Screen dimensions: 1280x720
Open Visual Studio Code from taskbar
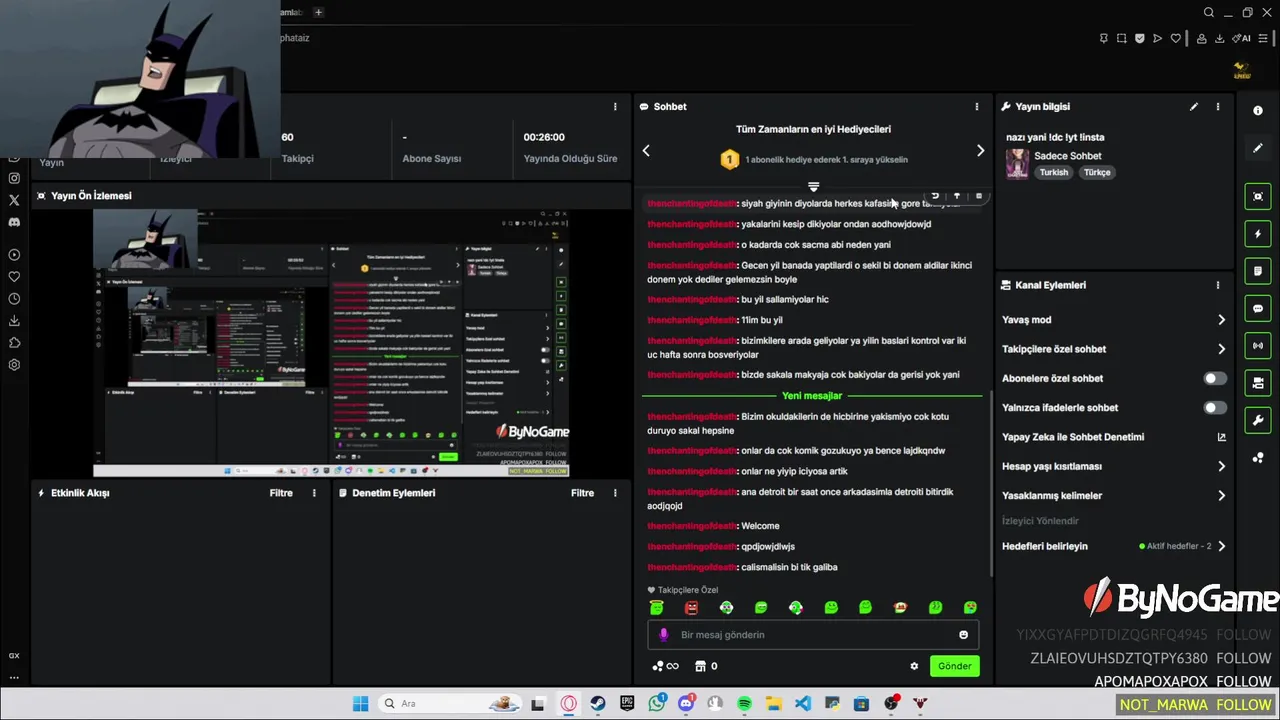[x=803, y=704]
